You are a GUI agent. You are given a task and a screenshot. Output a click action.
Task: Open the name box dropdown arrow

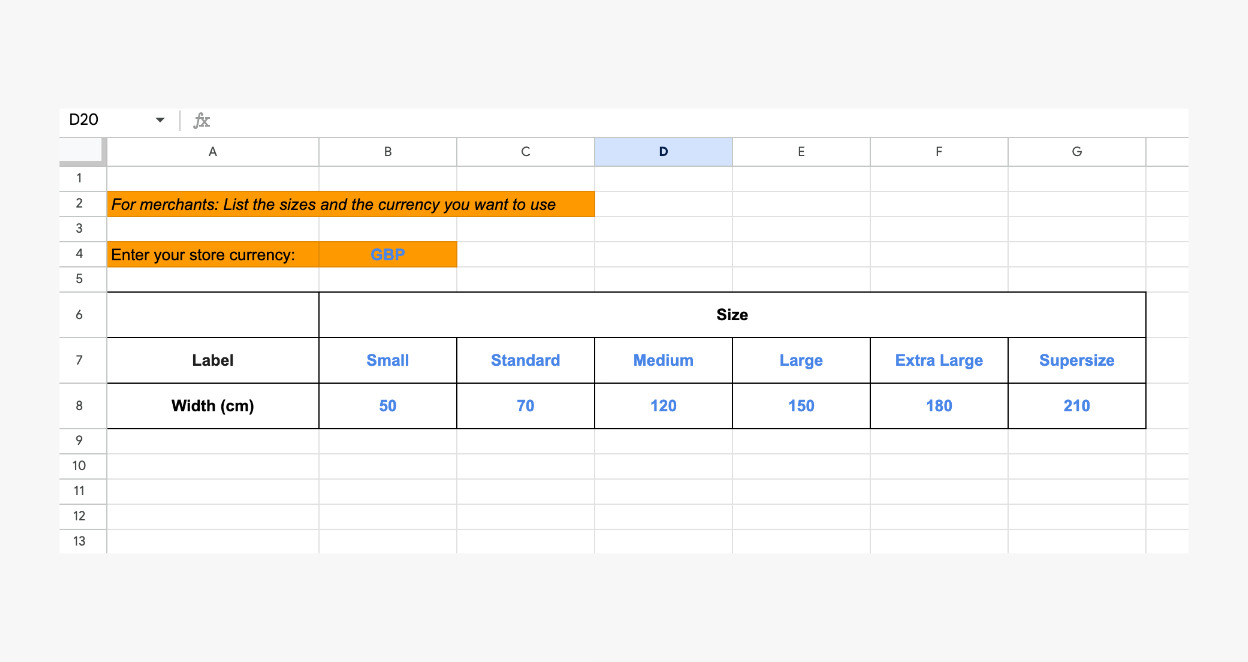pos(160,121)
